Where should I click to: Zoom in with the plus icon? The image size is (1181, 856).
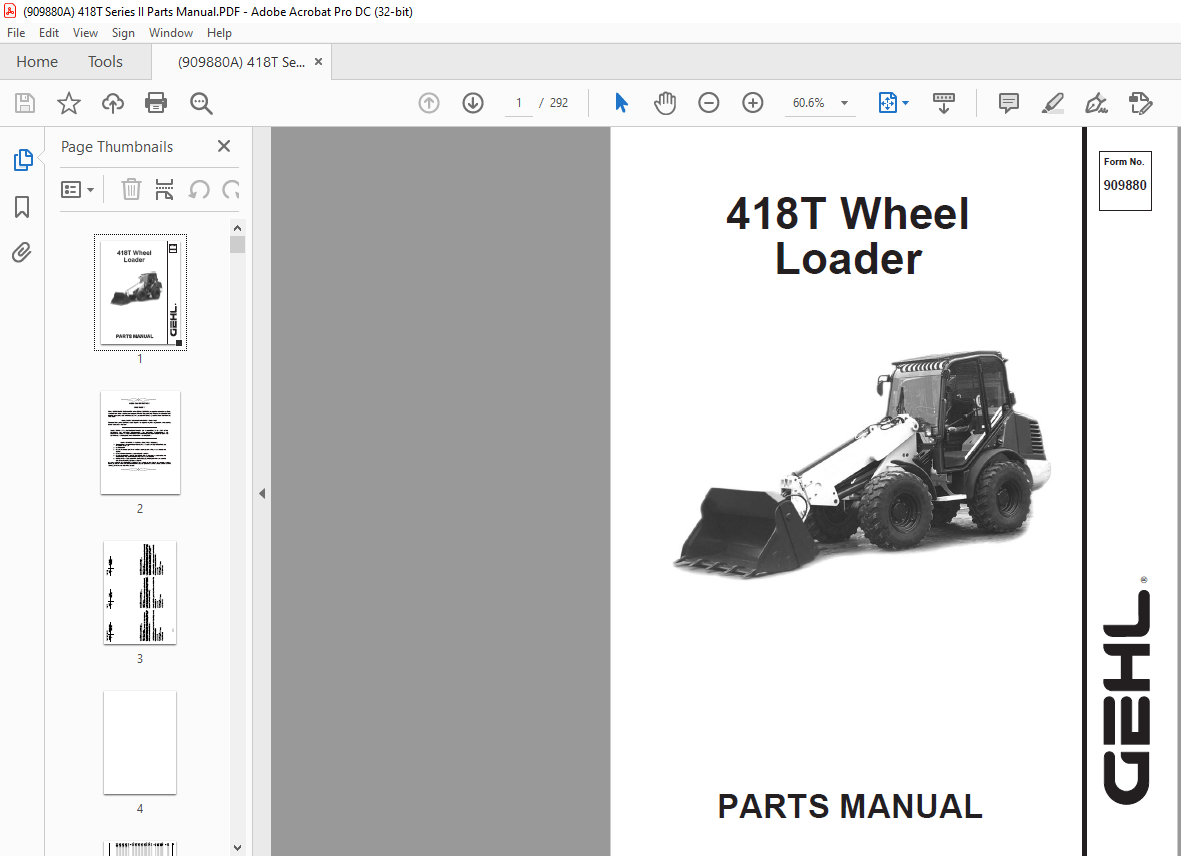(752, 103)
